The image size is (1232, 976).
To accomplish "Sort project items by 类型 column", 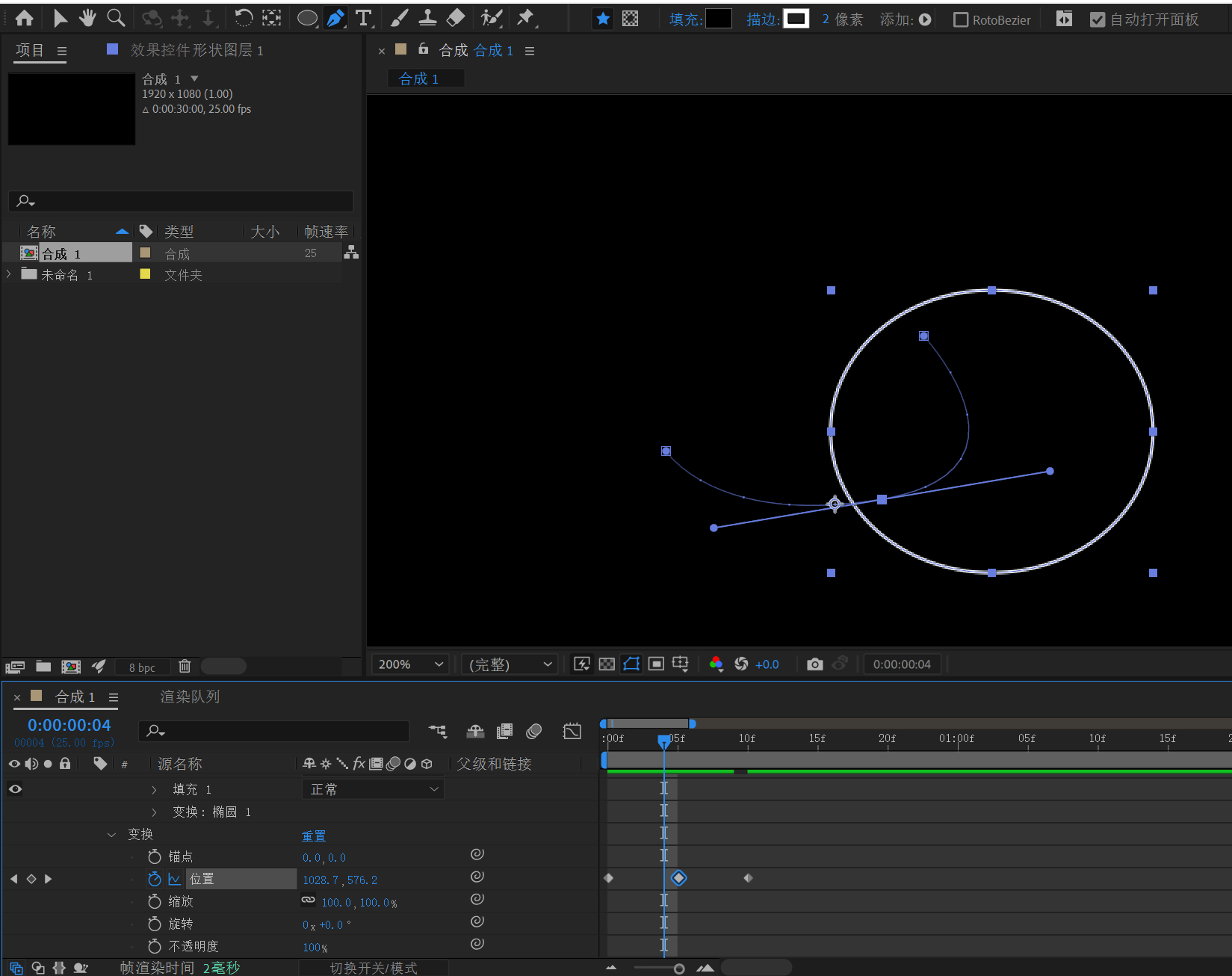I will pos(179,232).
